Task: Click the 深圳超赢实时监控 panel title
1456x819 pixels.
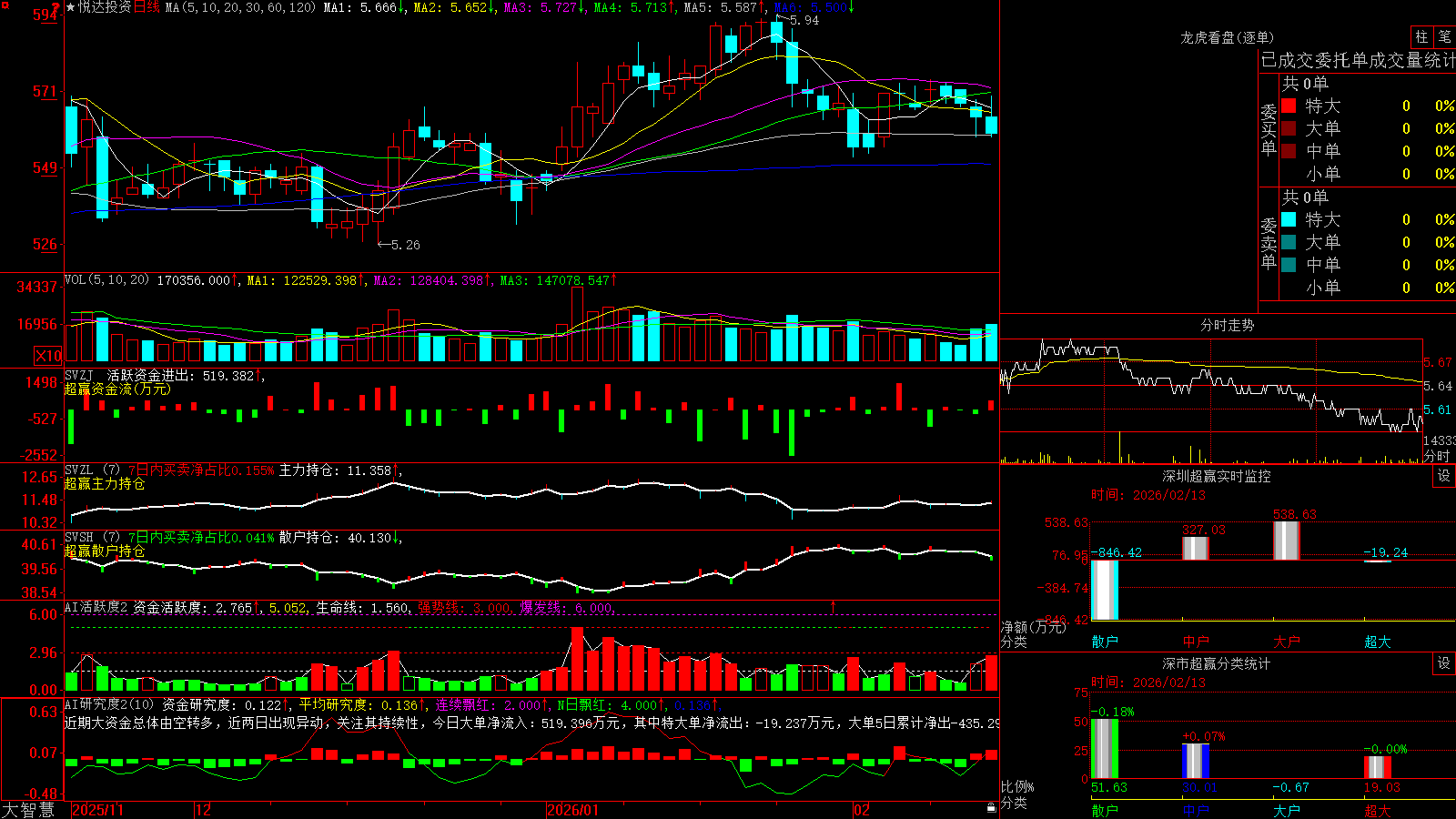Action: click(x=1217, y=476)
